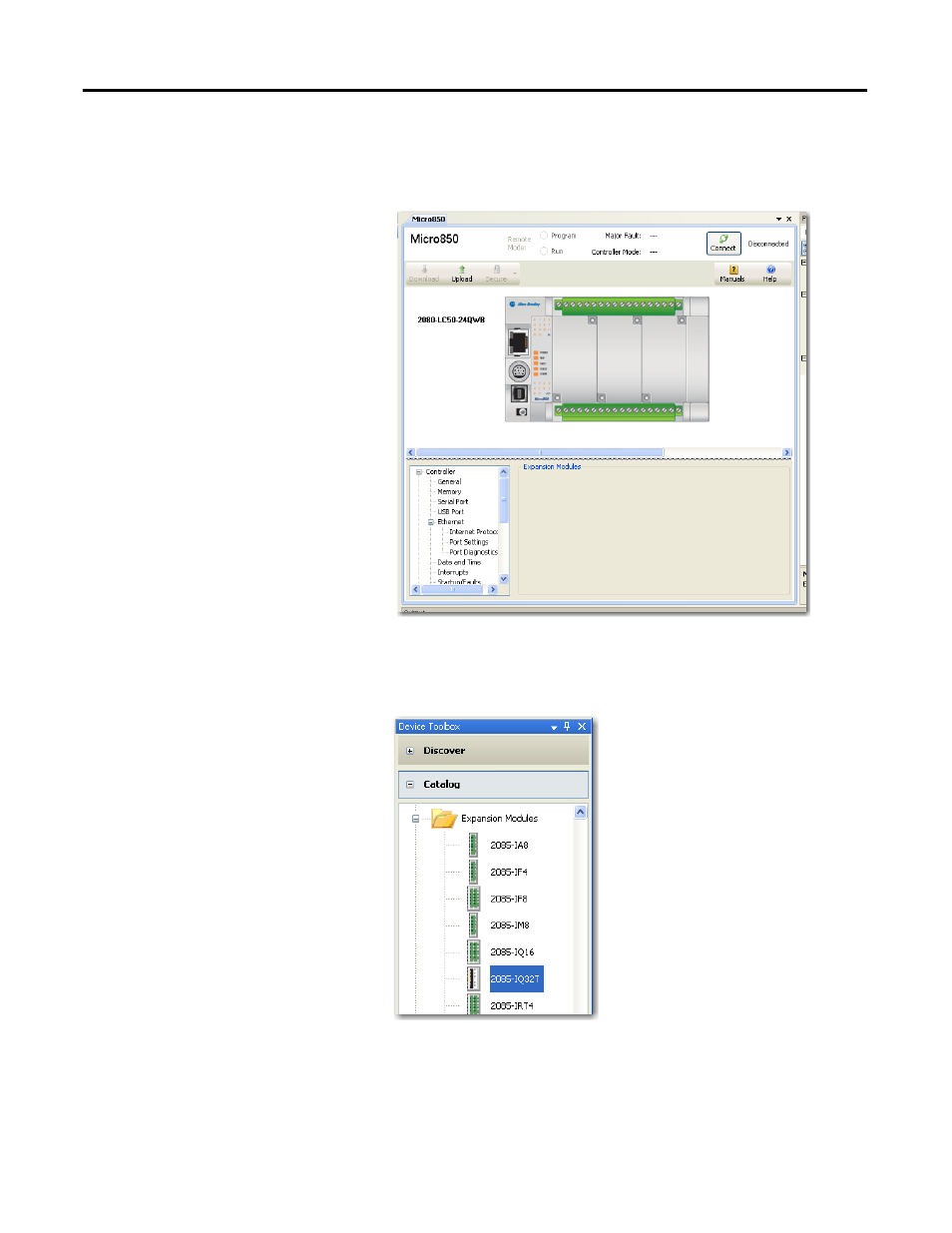The height and width of the screenshot is (1233, 952).
Task: Click the controller tree scroll-up arrow
Action: [504, 472]
